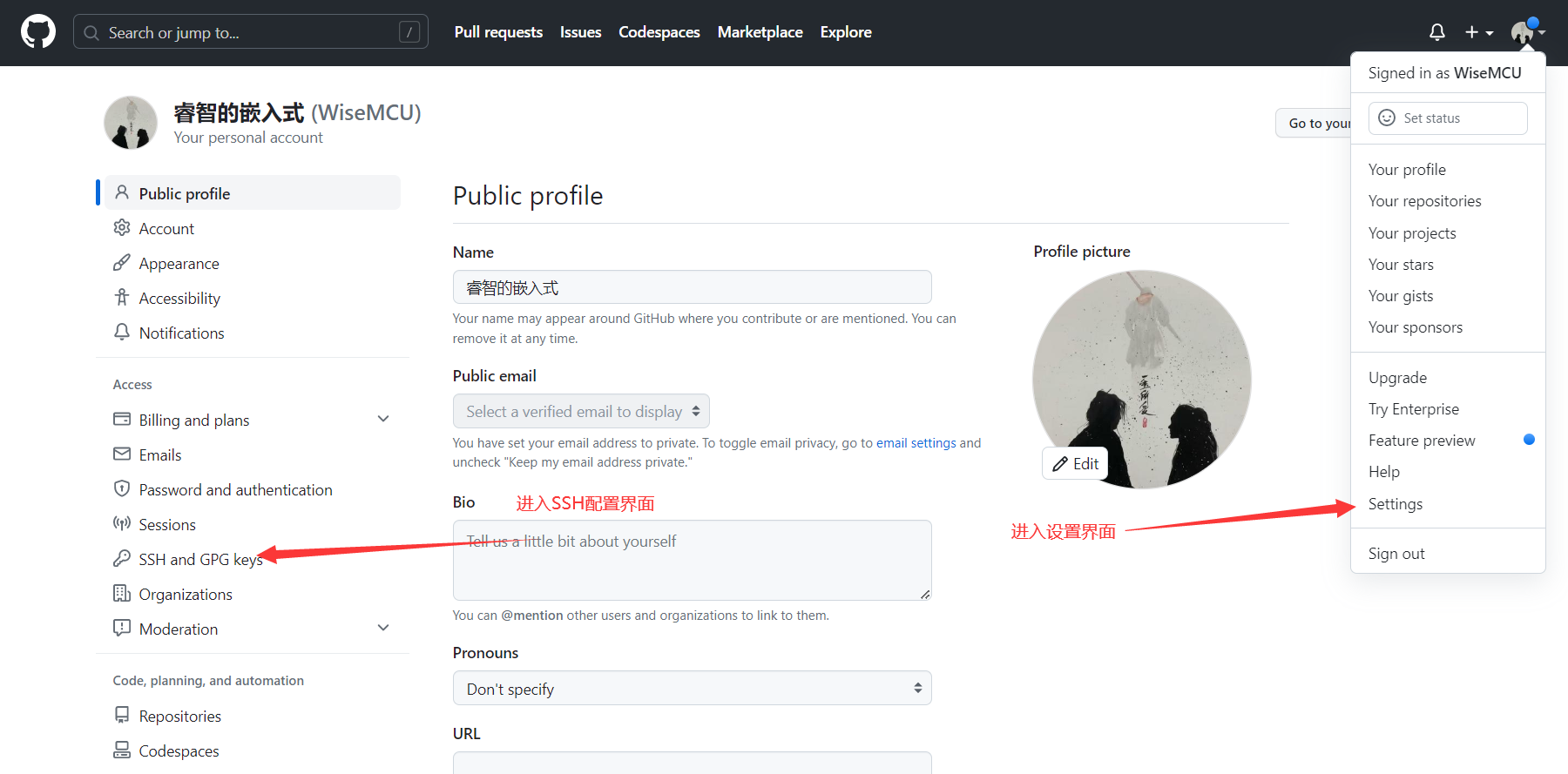
Task: Open the Public email dropdown
Action: (x=581, y=411)
